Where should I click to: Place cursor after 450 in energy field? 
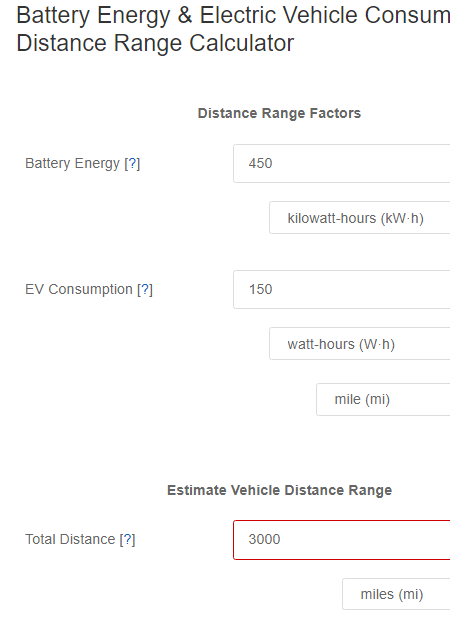point(273,163)
